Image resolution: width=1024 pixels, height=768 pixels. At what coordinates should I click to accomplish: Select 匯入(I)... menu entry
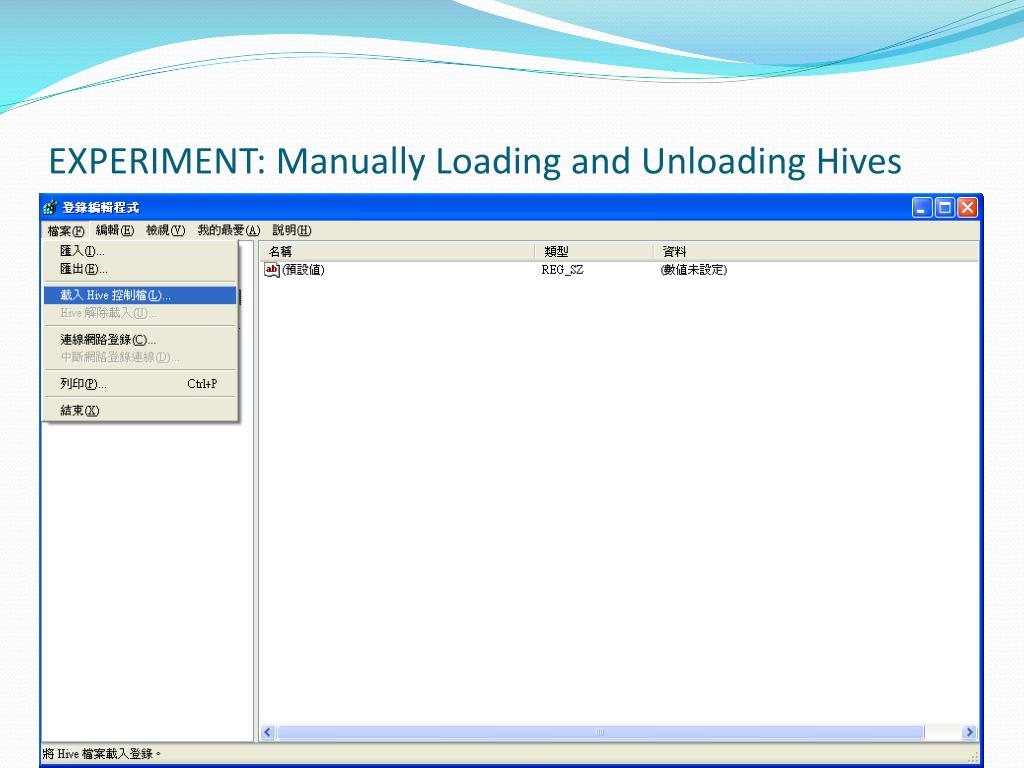83,251
